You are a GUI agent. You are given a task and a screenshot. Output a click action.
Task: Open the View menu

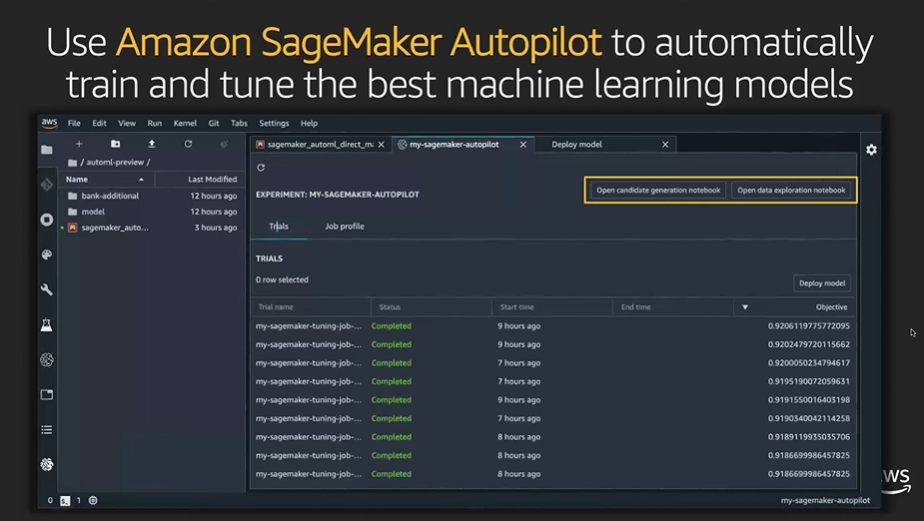[x=127, y=123]
